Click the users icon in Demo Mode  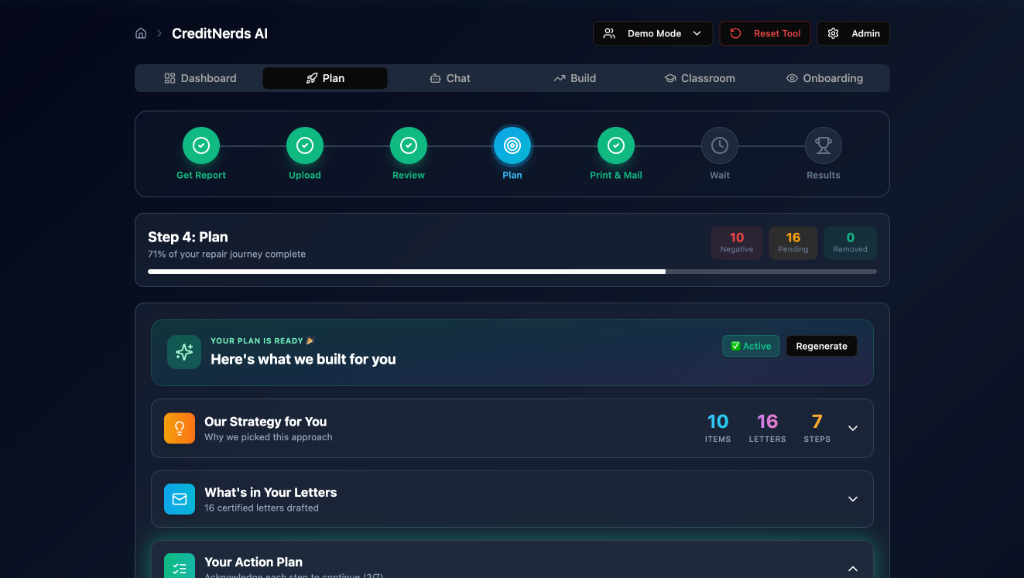click(609, 33)
